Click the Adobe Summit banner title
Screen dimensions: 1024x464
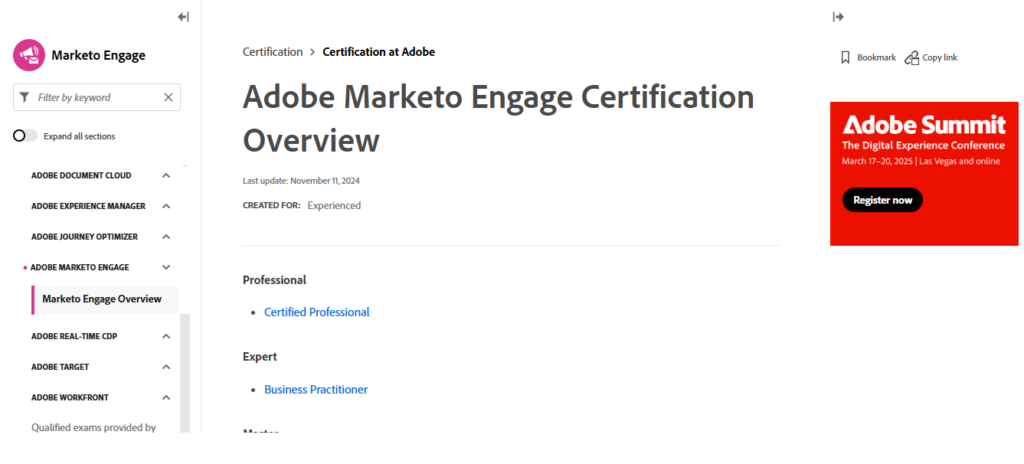point(923,124)
